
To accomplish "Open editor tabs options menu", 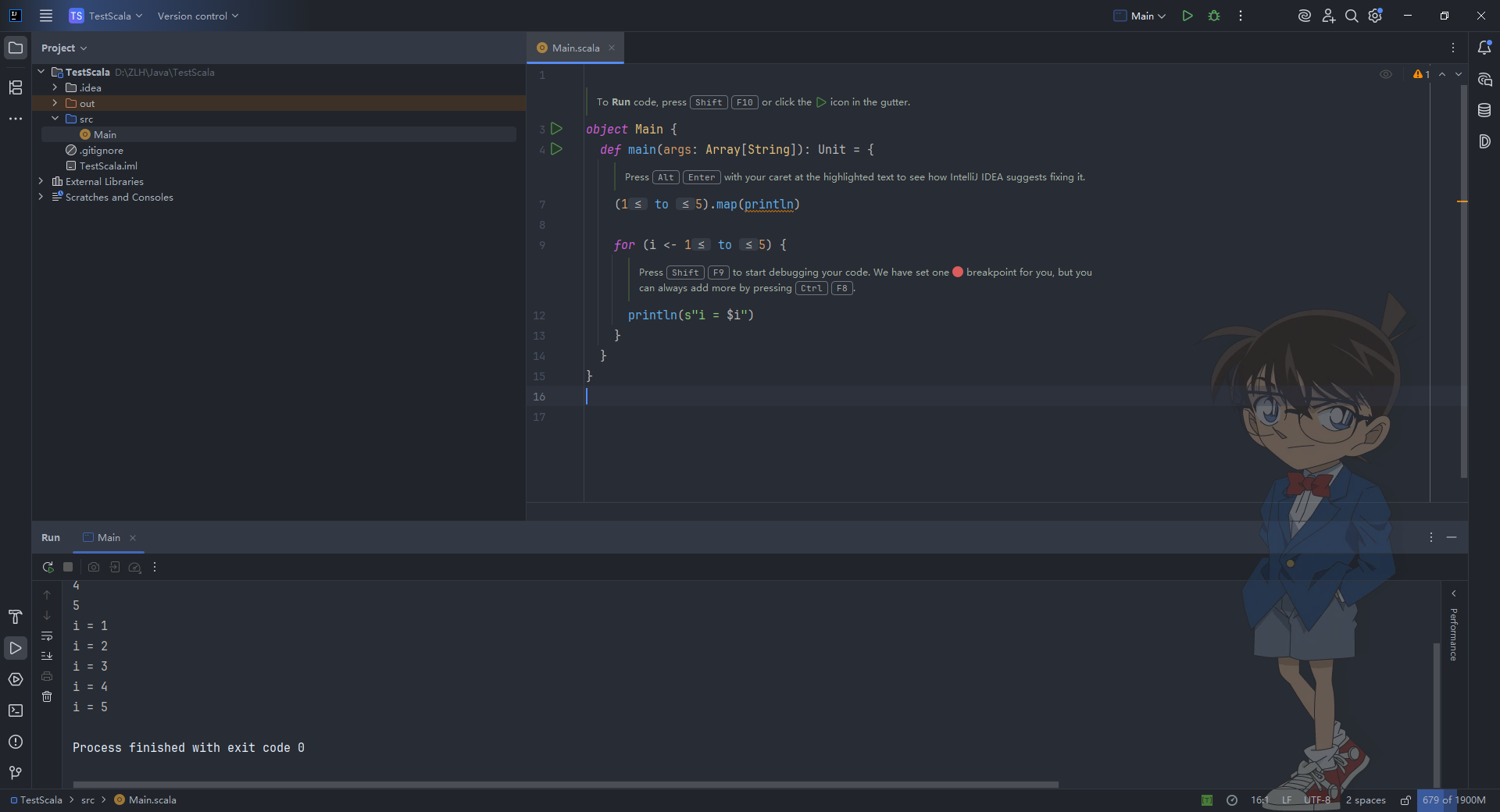I will click(x=1453, y=48).
